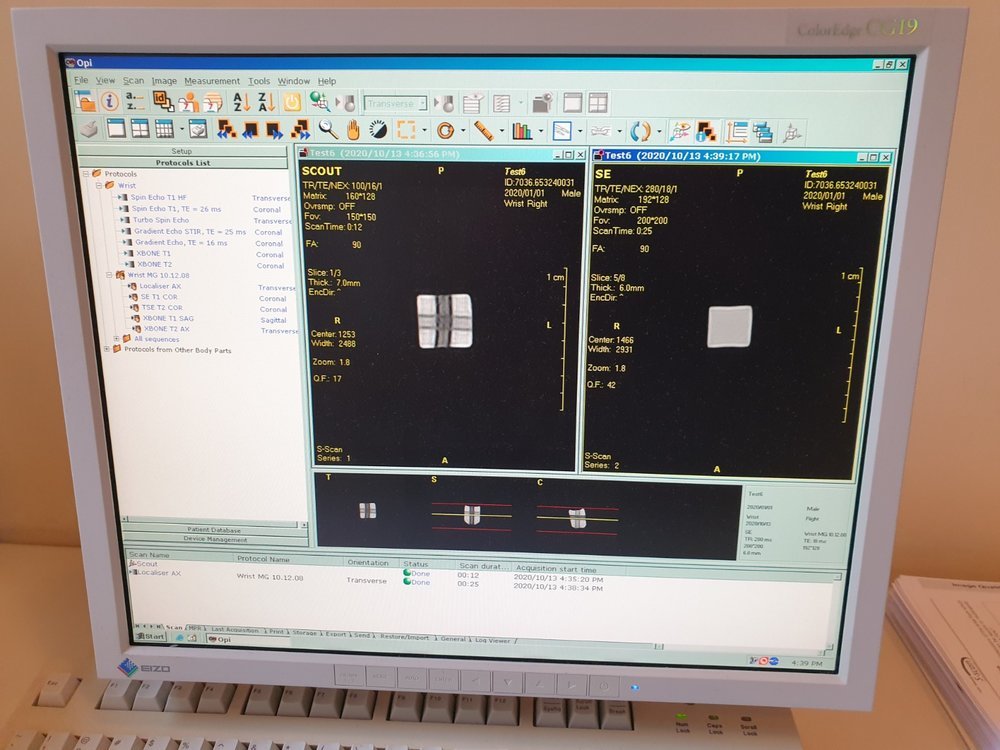1000x750 pixels.
Task: Expand the All sequences folder
Action: tap(117, 339)
